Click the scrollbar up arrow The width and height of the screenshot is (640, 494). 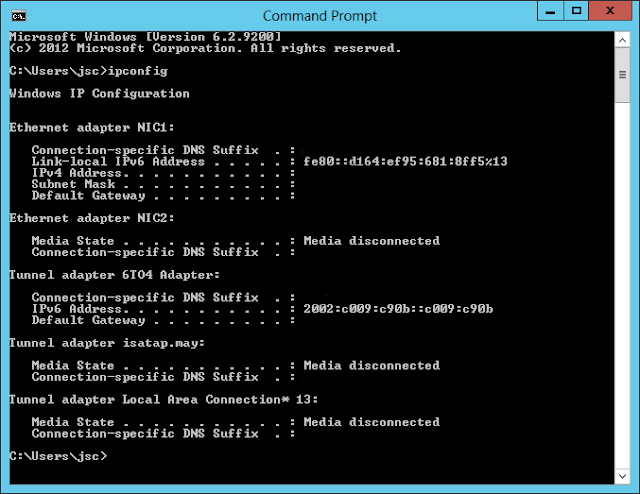[x=624, y=39]
